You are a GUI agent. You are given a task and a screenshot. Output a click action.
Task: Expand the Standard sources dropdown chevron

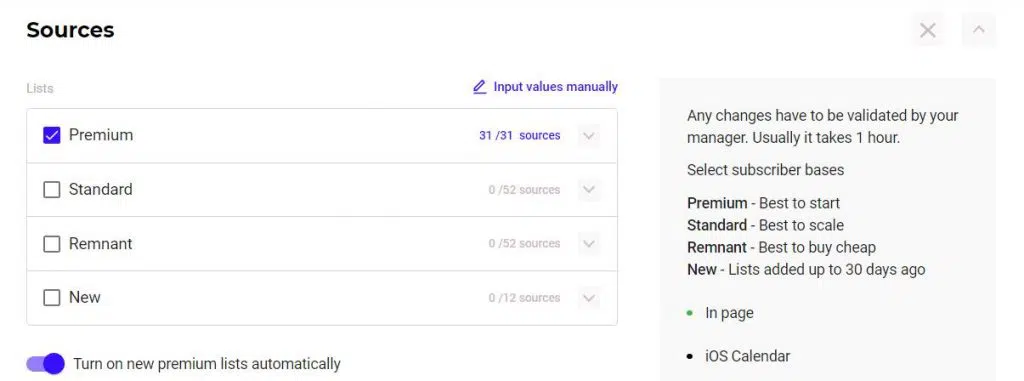(x=588, y=190)
